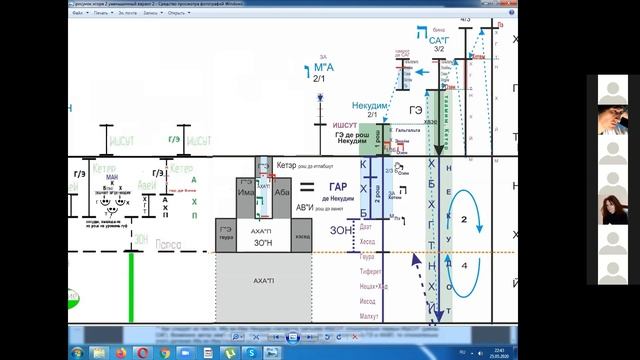The image size is (640, 360).
Task: Open the Печать menu
Action: (100, 13)
